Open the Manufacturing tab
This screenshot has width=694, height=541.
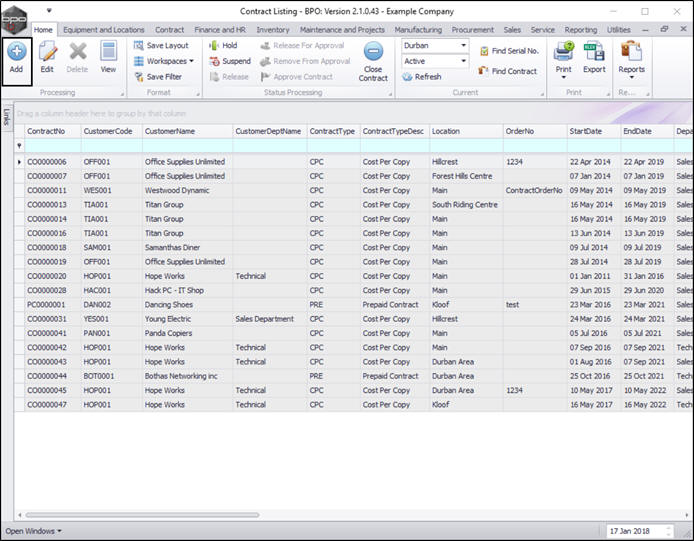tap(418, 30)
